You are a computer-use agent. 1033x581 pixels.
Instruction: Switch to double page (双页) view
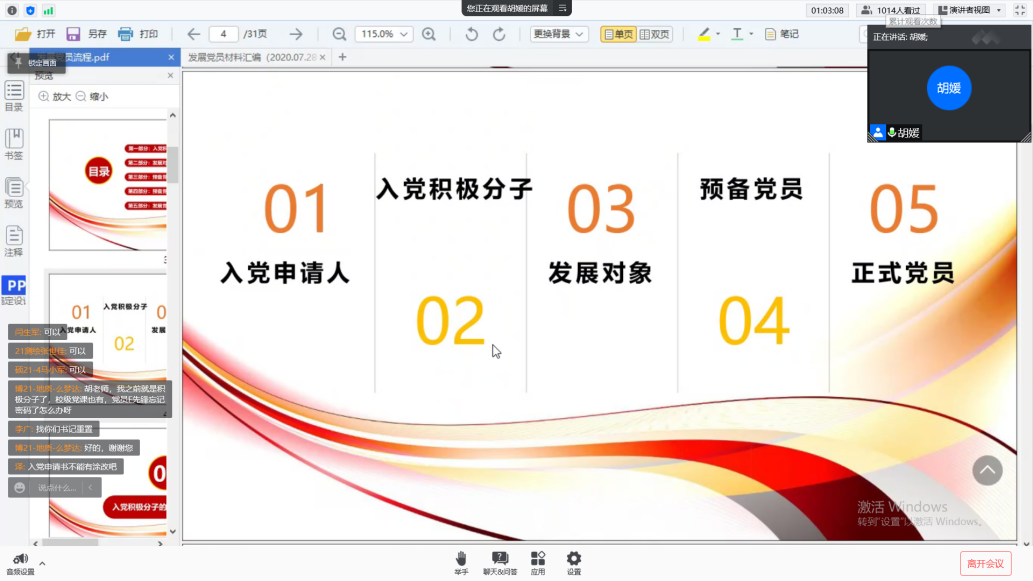[x=655, y=34]
